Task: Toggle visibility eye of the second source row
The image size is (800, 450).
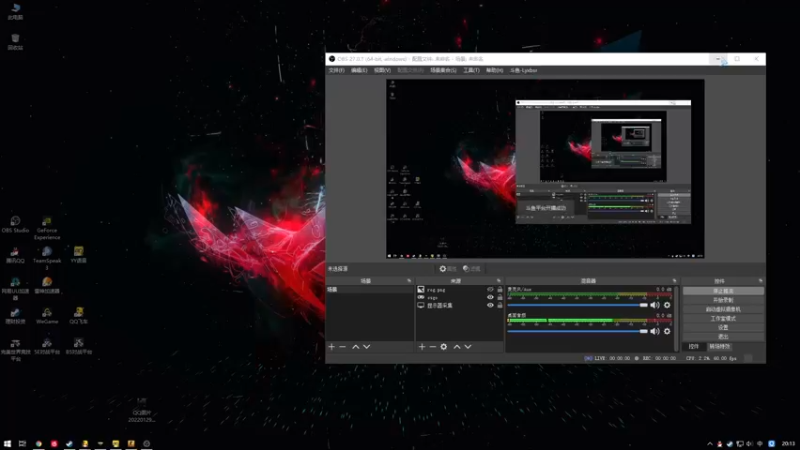Action: tap(490, 297)
